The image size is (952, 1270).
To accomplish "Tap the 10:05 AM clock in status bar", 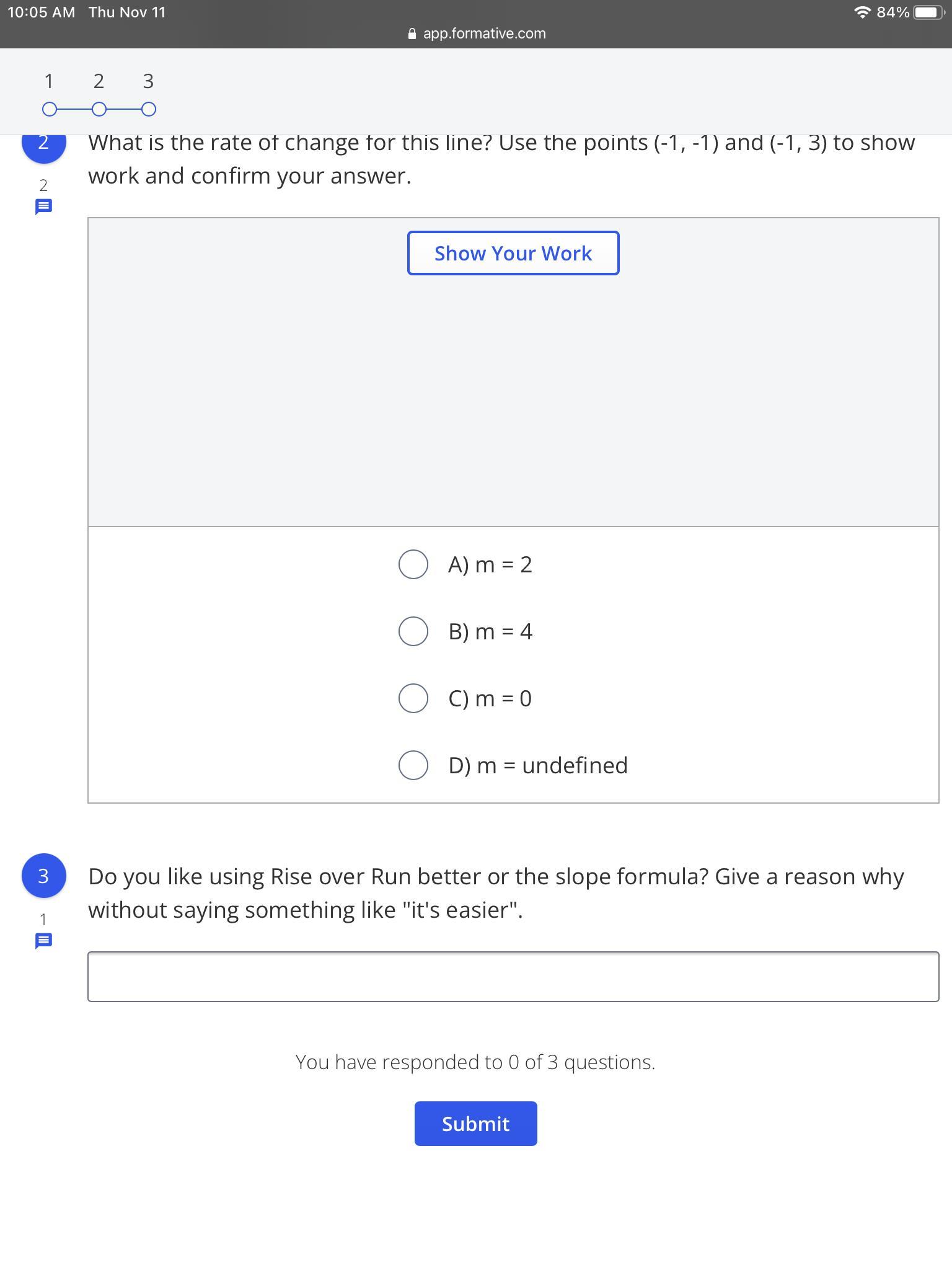I will coord(41,12).
